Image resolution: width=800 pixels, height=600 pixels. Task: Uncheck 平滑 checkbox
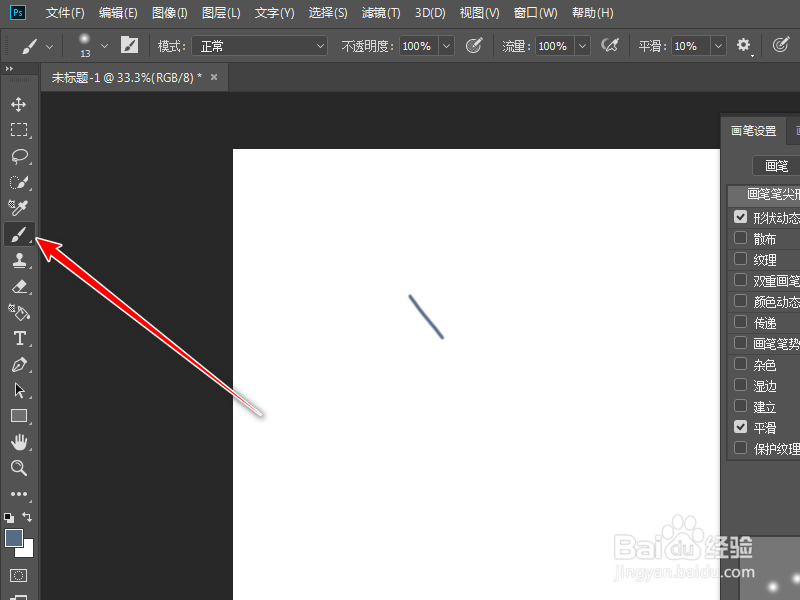pos(740,427)
